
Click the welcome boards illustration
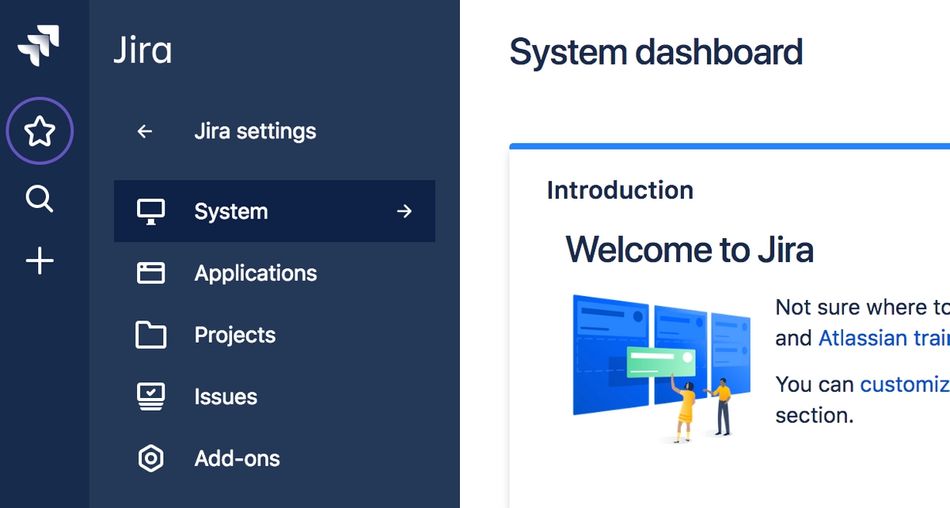pos(662,368)
